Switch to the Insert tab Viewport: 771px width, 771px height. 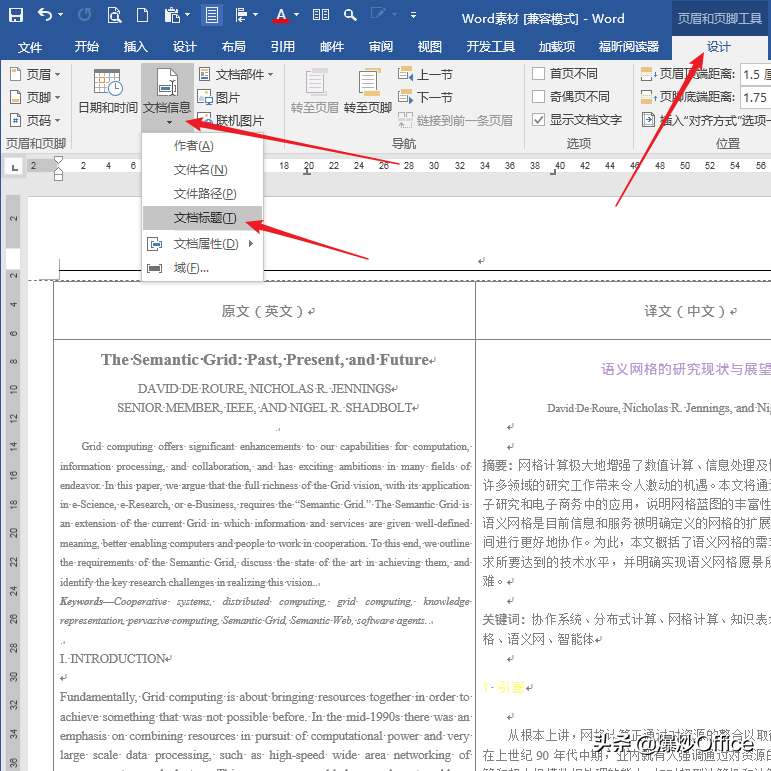pyautogui.click(x=136, y=47)
